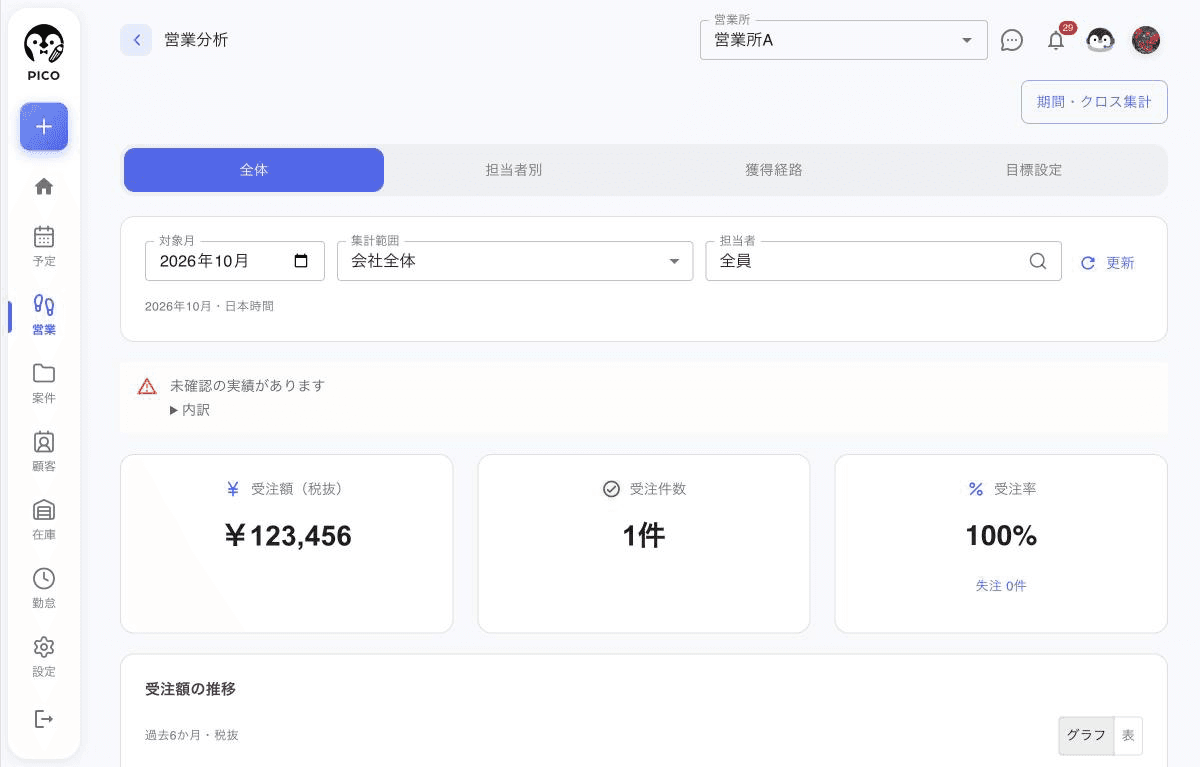Click the 失注 0件 link
This screenshot has width=1200, height=767.
[1001, 586]
